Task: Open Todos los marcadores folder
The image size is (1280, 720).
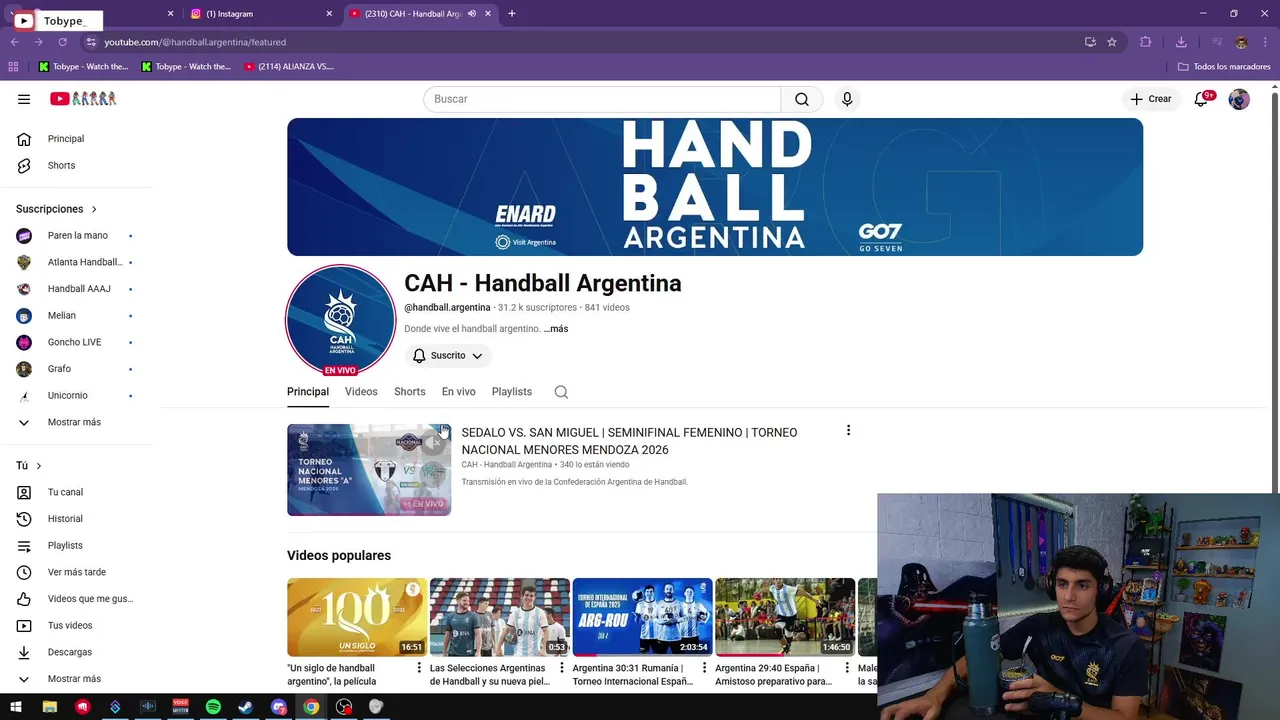Action: 1224,67
